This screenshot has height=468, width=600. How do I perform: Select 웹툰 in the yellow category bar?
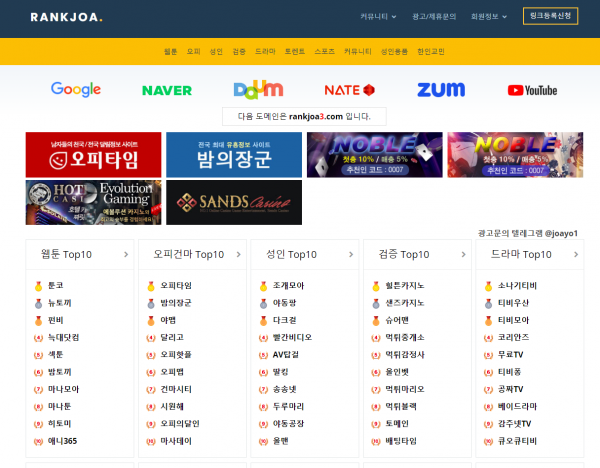[170, 51]
